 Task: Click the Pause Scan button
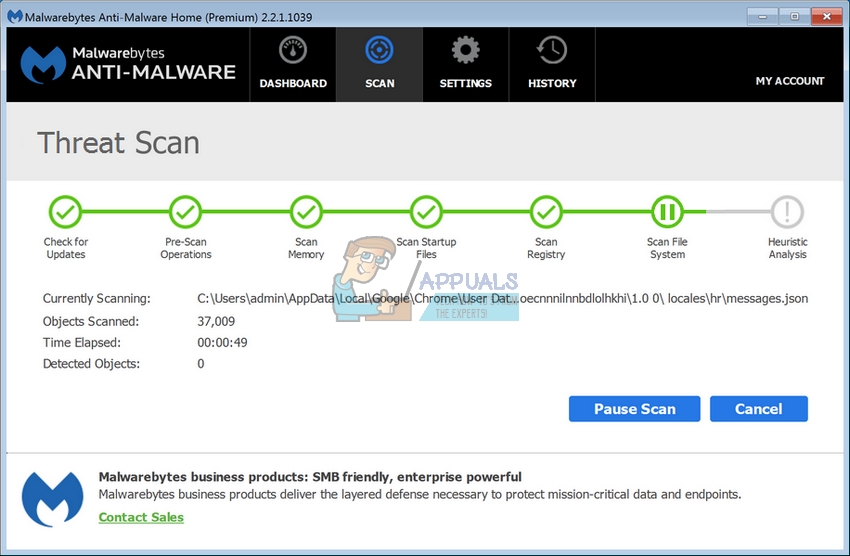tap(634, 409)
